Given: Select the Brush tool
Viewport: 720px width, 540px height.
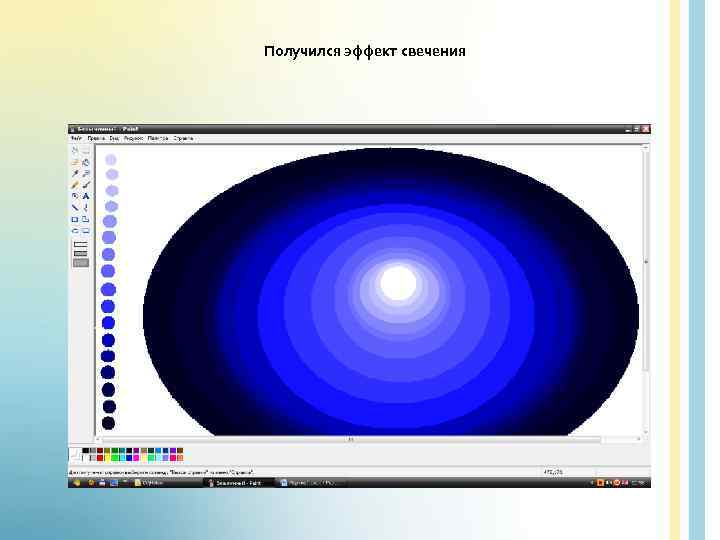Looking at the screenshot, I should click(85, 185).
